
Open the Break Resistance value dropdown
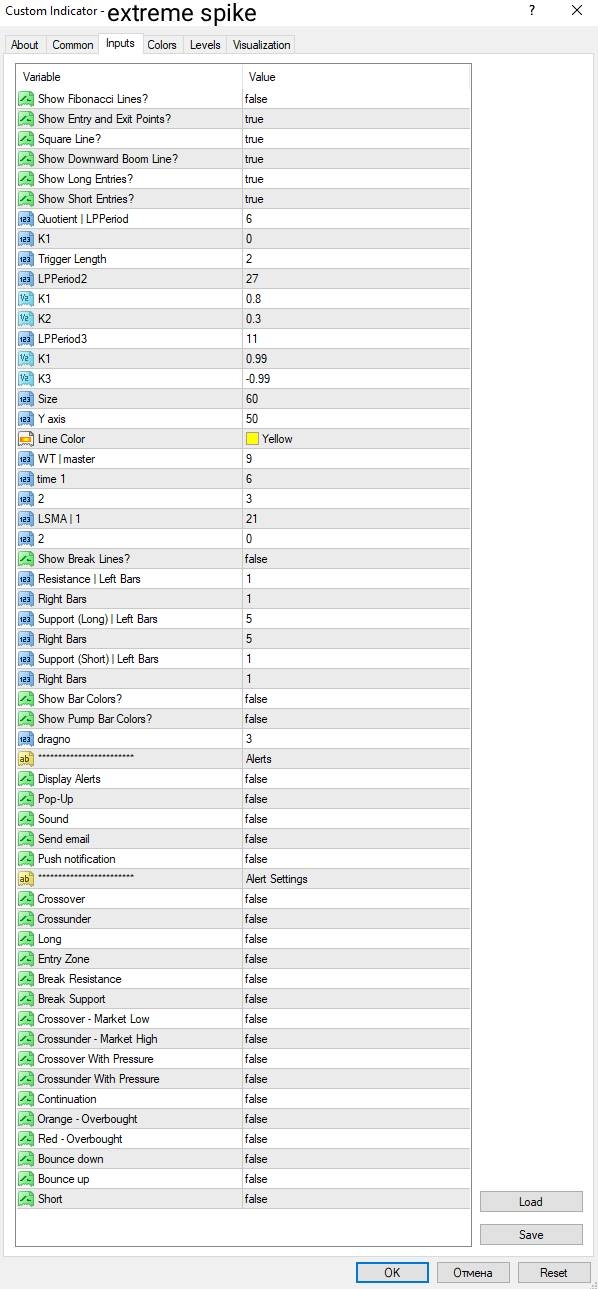[356, 979]
